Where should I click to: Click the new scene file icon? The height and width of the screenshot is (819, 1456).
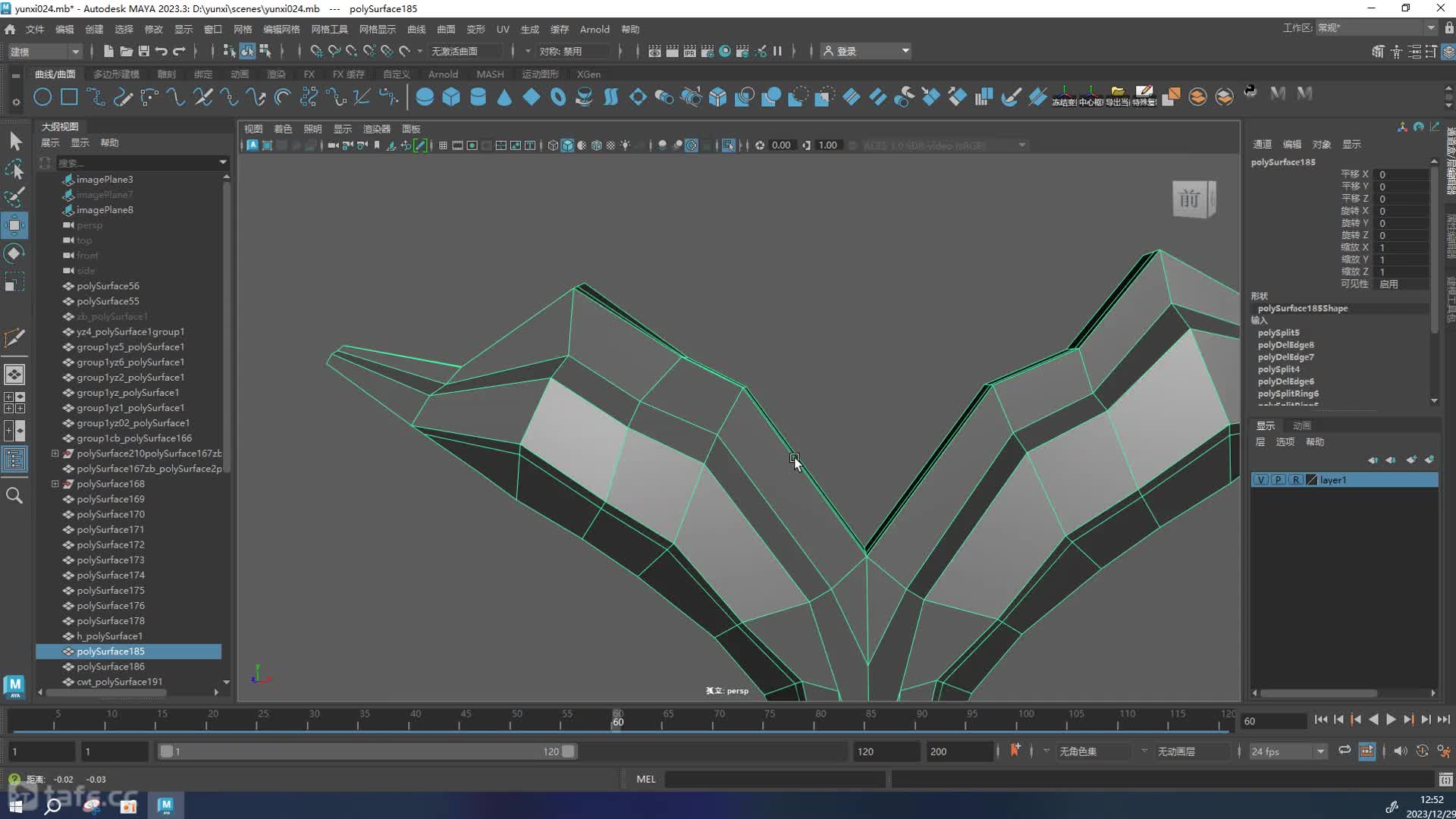[108, 51]
